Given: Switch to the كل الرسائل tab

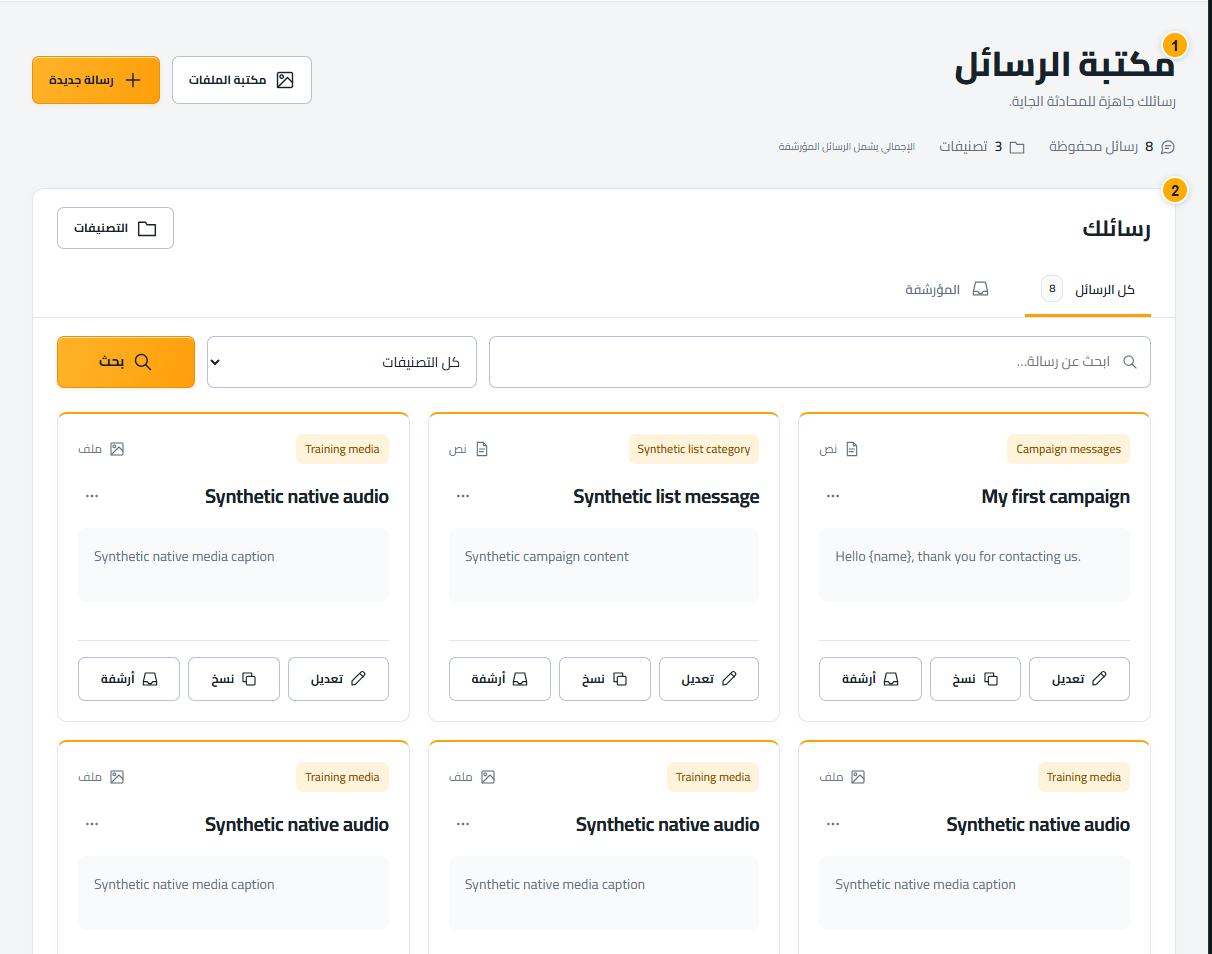Looking at the screenshot, I should coord(1088,290).
